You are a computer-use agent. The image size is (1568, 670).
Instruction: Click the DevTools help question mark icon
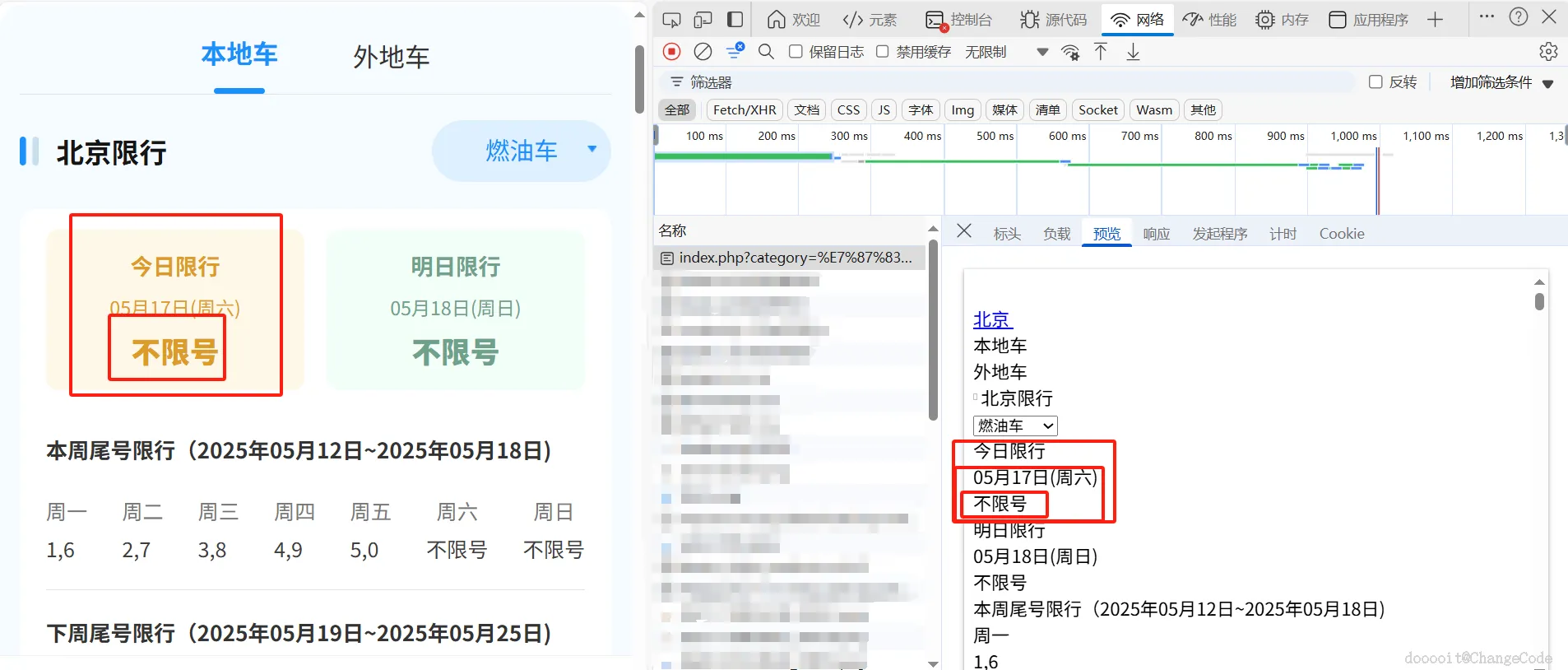[1519, 16]
